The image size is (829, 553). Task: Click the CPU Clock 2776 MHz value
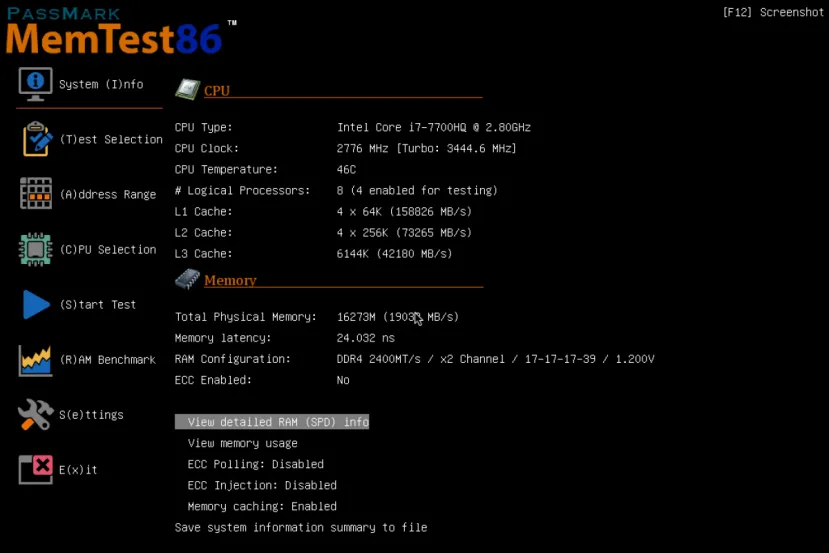(426, 149)
